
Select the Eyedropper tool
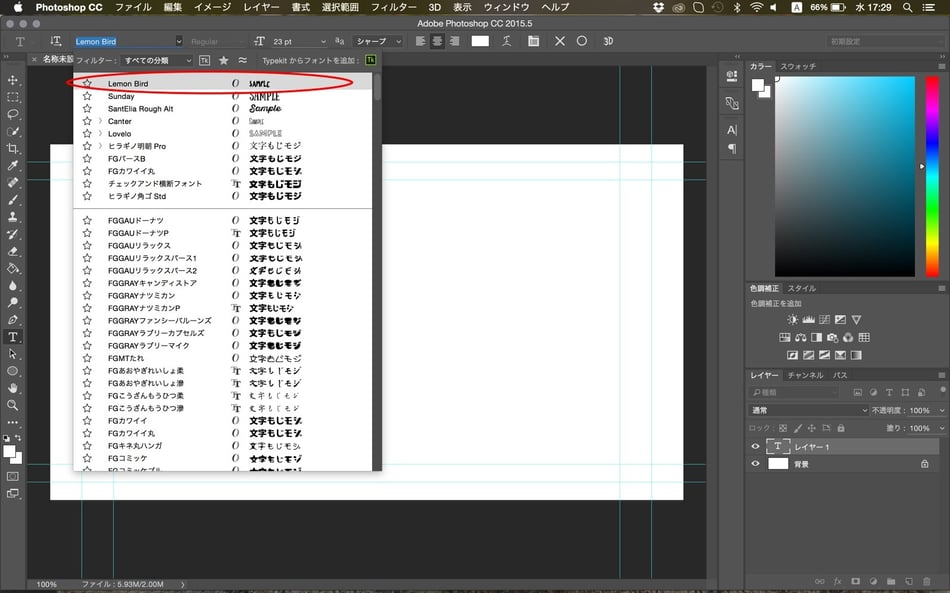tap(13, 166)
